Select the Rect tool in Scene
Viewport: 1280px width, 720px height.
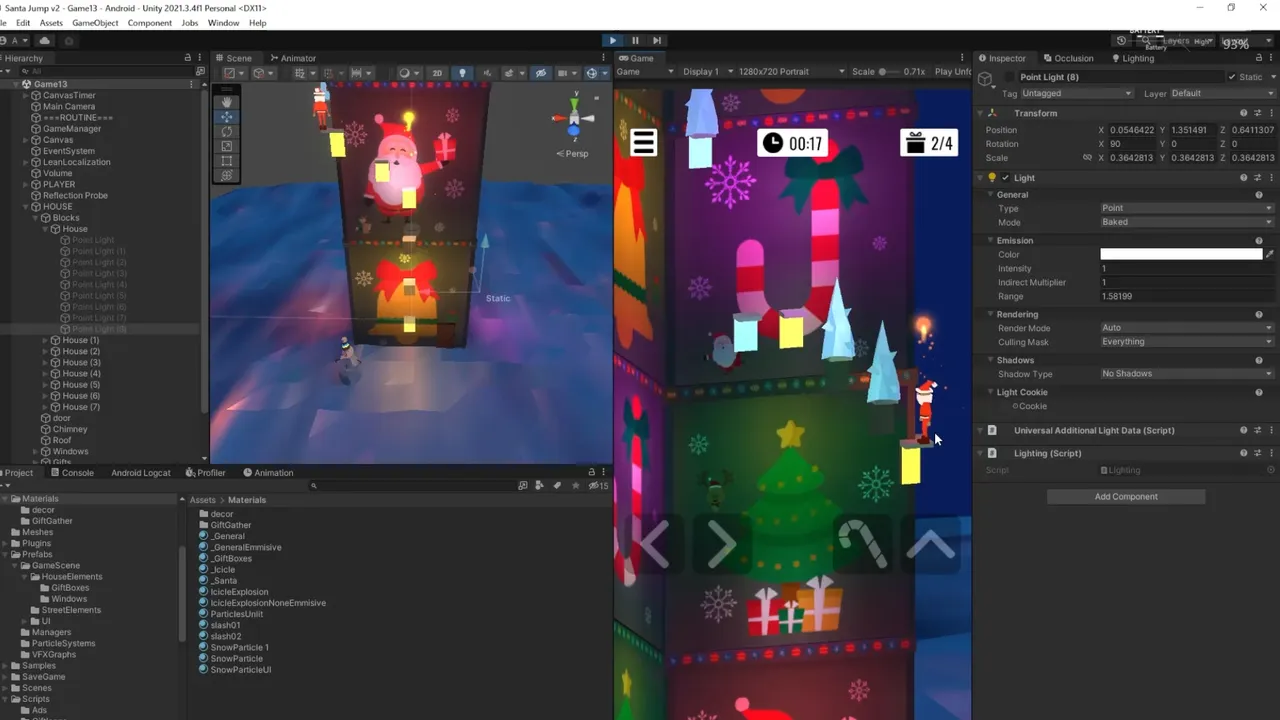(227, 161)
